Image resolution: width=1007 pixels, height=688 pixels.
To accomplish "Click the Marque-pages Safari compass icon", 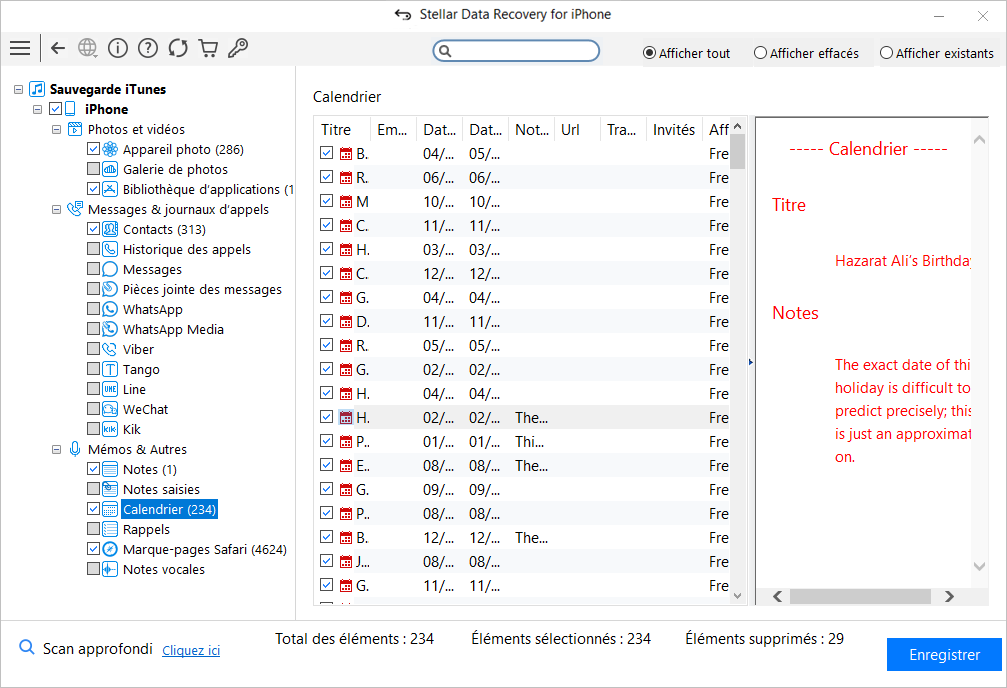I will pos(110,549).
